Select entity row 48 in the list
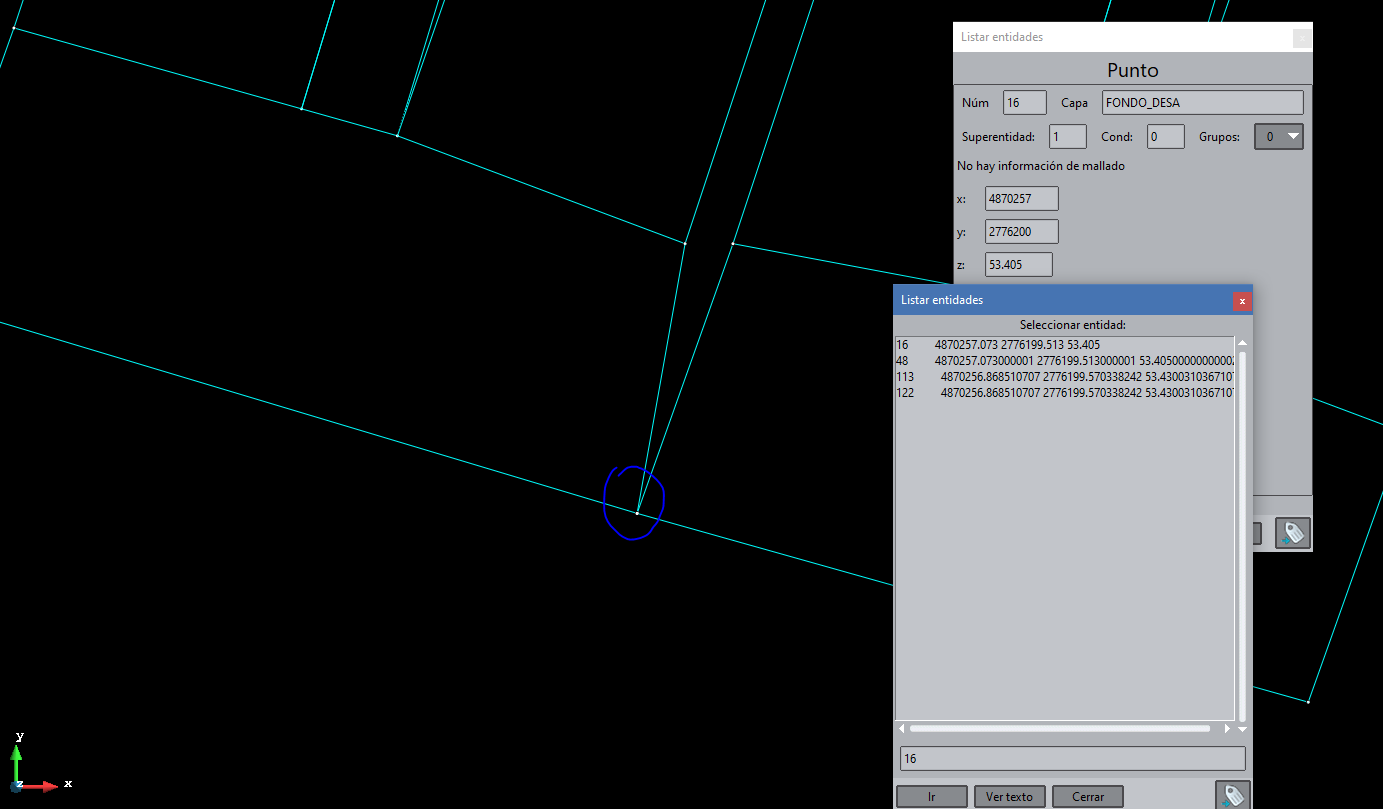 click(x=1065, y=361)
